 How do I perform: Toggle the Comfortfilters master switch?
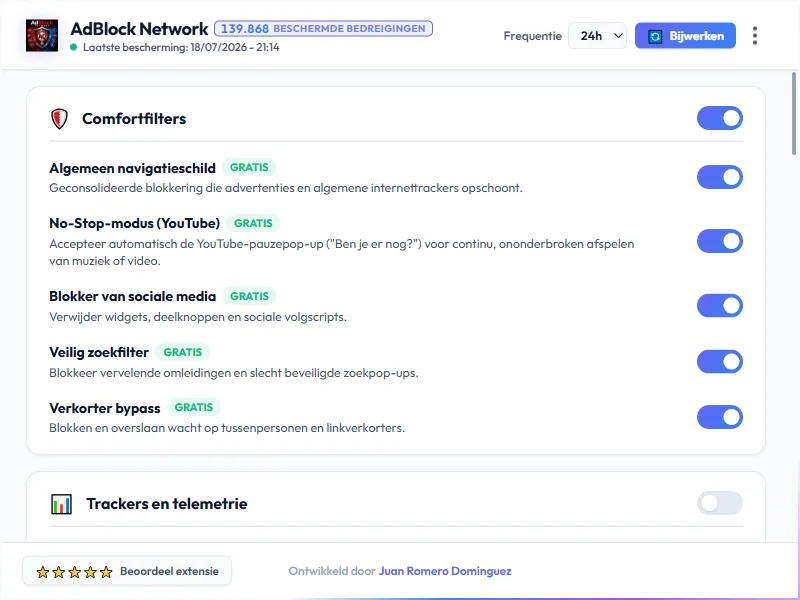coord(719,118)
